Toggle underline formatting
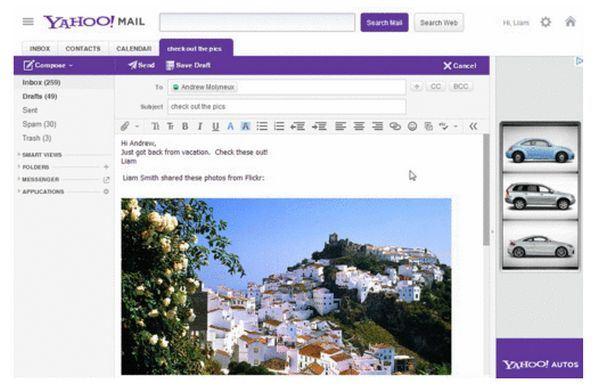 tap(215, 127)
